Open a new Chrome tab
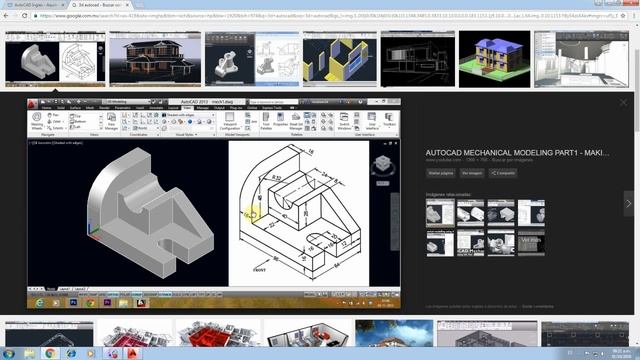The height and width of the screenshot is (360, 640). coord(140,5)
